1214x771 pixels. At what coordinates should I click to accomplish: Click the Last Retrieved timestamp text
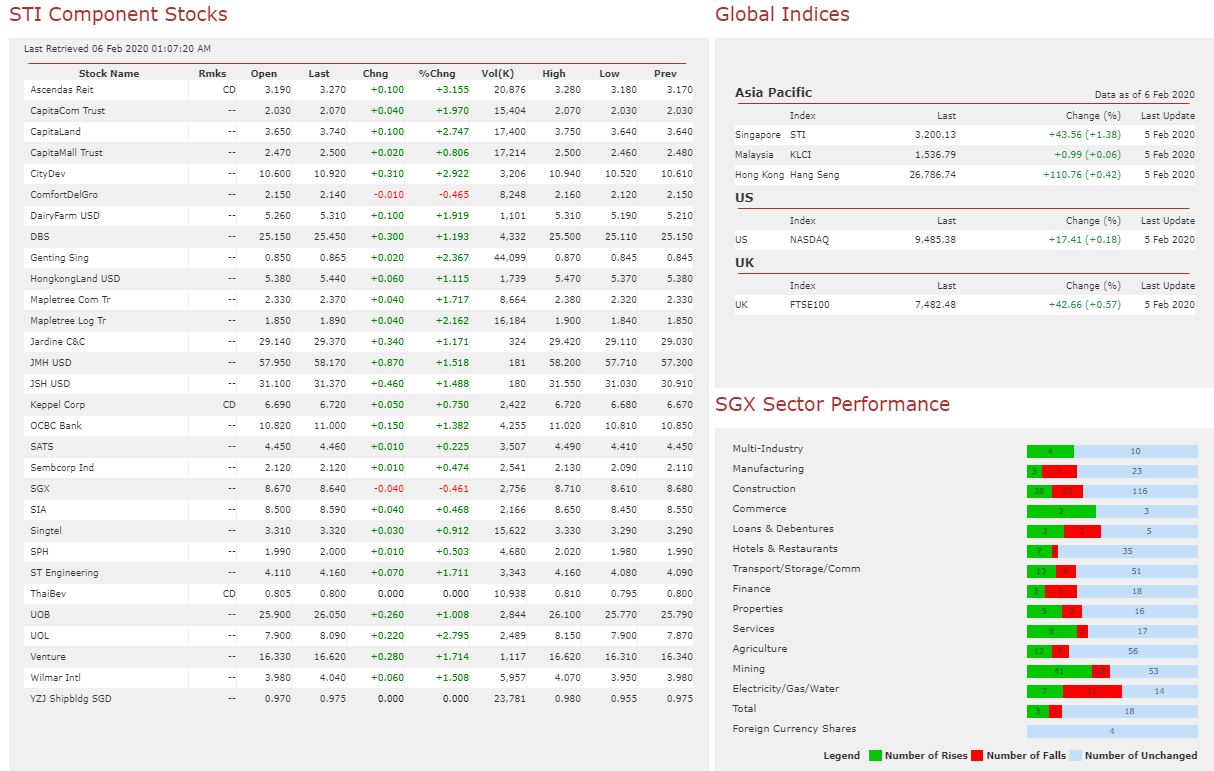117,48
